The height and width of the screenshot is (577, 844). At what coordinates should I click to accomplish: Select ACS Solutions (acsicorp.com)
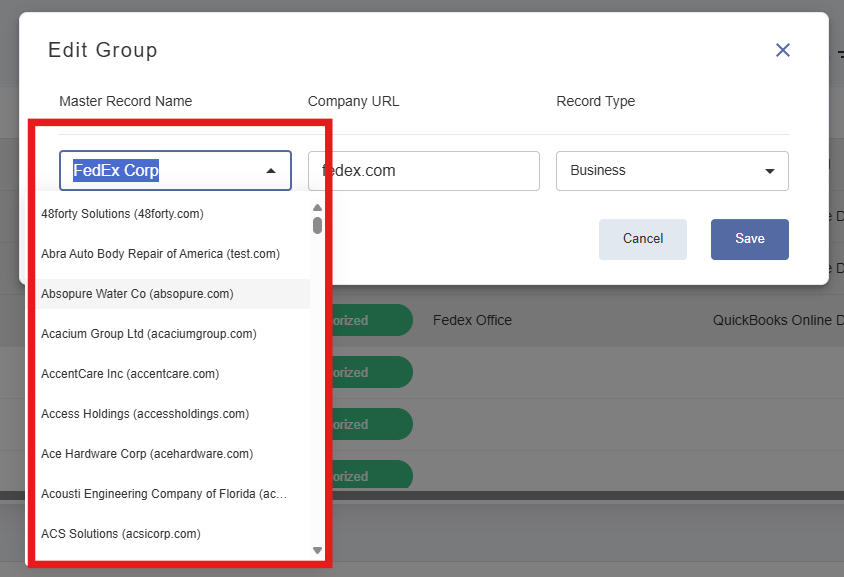coord(173,534)
